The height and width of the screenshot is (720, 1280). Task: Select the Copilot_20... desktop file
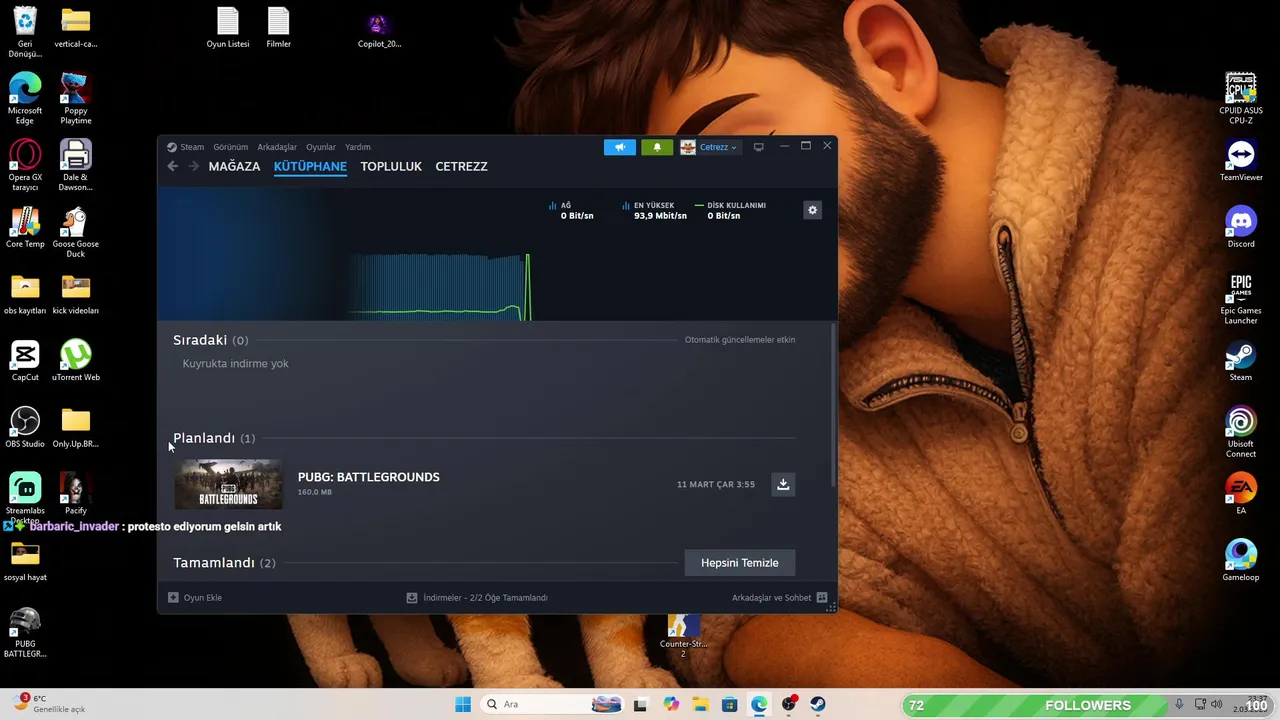pos(379,30)
